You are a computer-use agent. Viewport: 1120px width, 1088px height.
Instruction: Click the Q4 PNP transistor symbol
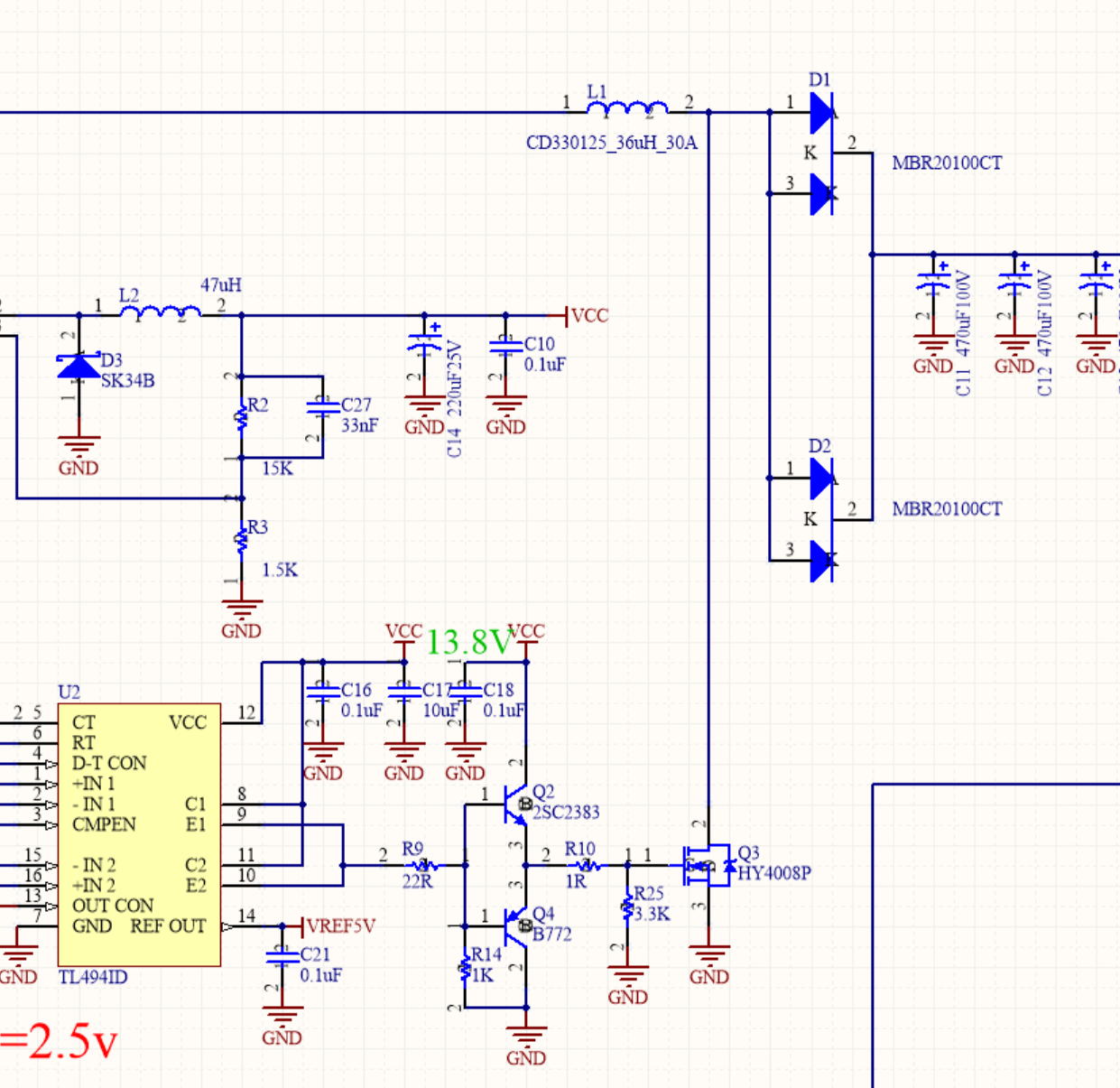click(x=516, y=925)
